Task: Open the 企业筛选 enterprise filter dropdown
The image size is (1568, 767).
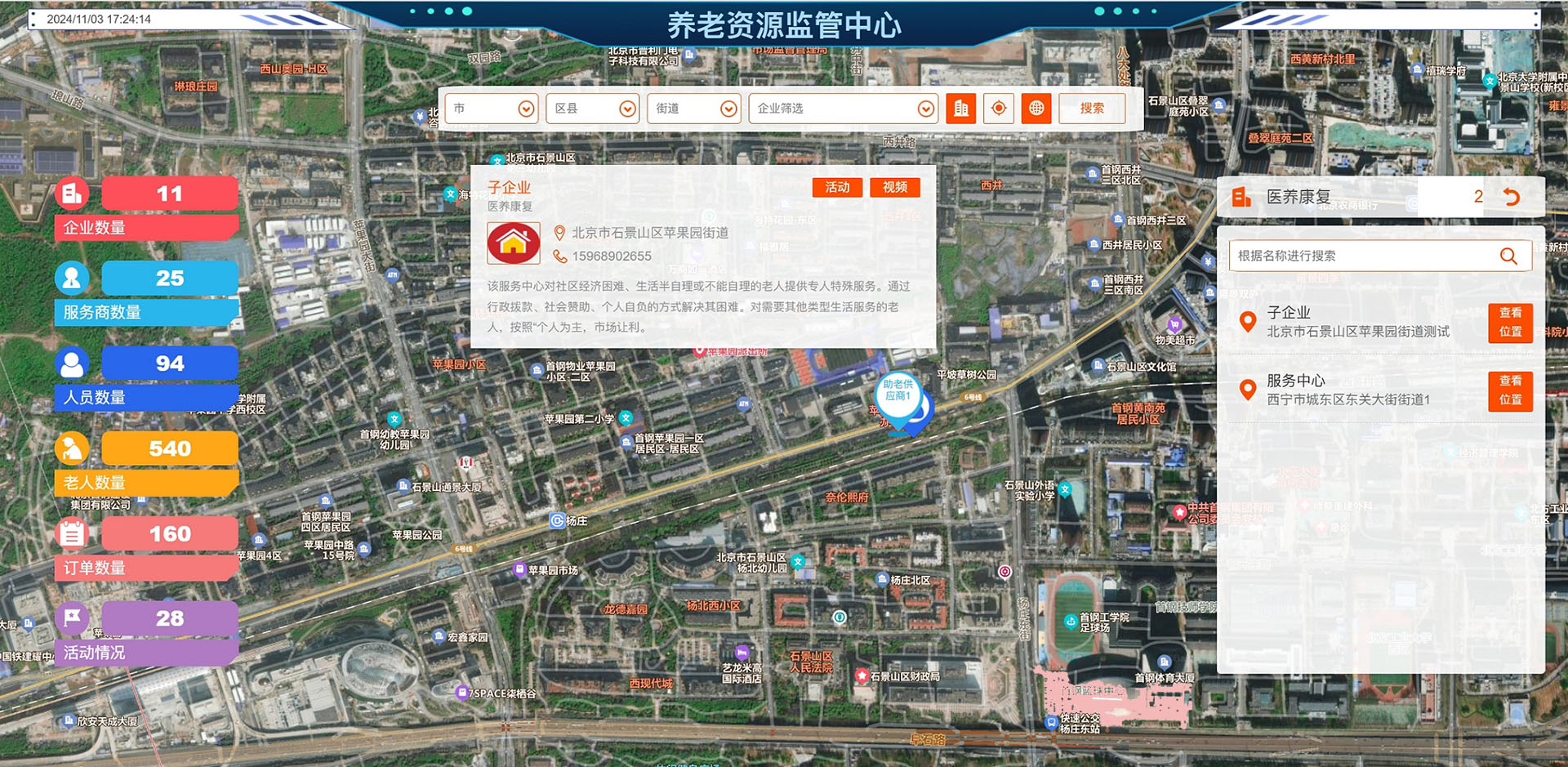Action: [x=924, y=108]
